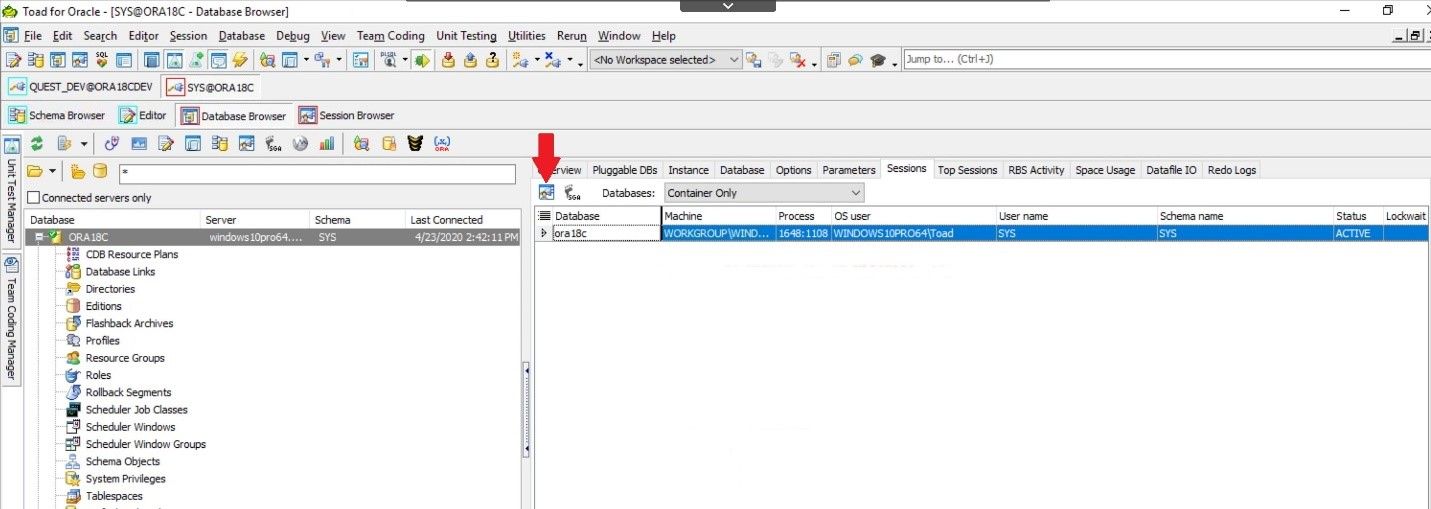Click the (x) ORA icon in browser toolbar
The height and width of the screenshot is (509, 1431).
441,143
